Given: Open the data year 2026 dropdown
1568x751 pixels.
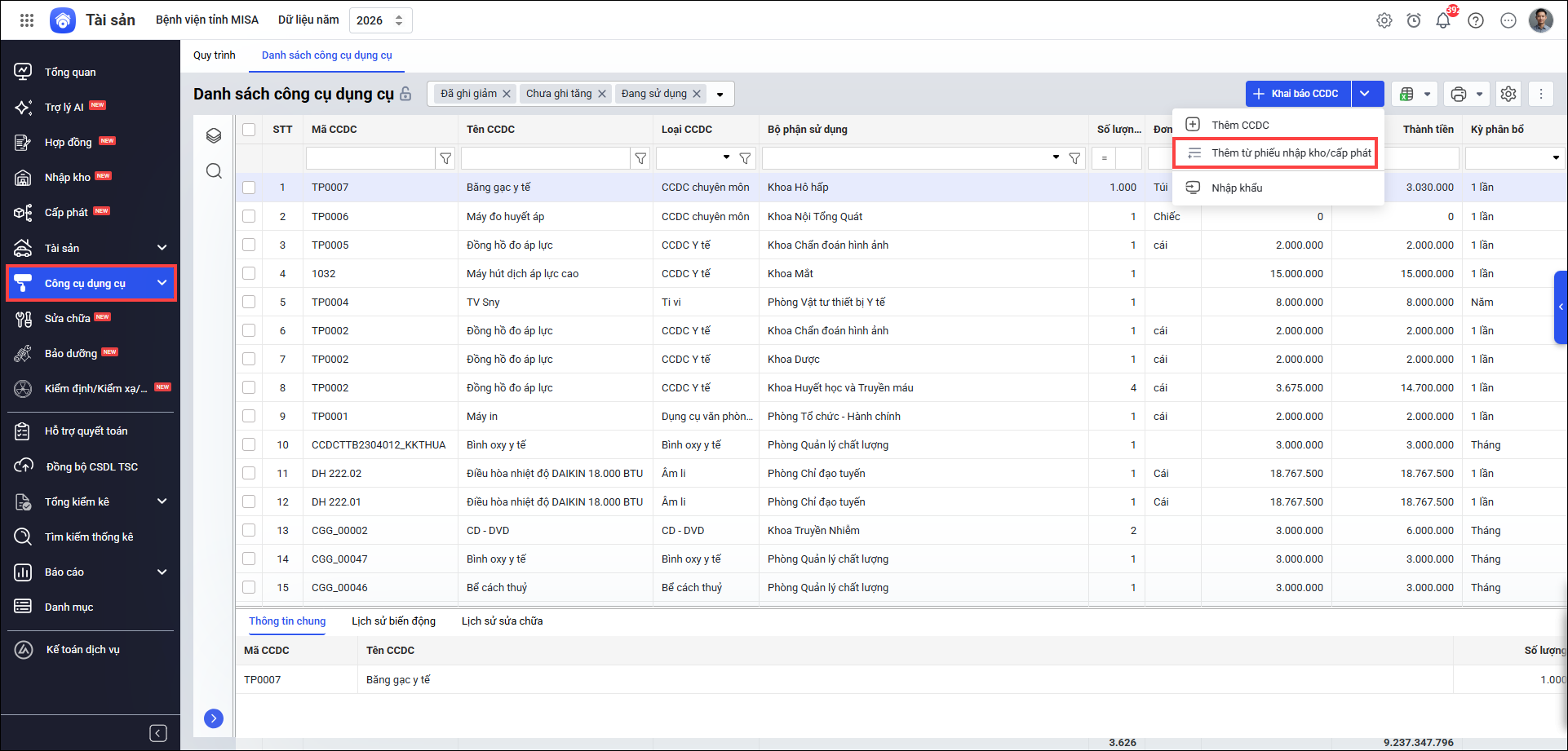Looking at the screenshot, I should click(x=380, y=20).
